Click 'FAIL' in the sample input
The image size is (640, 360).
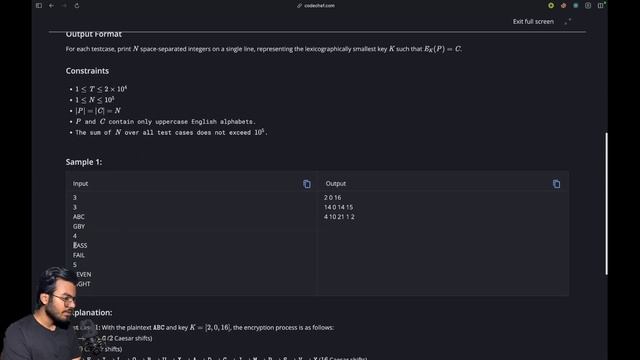[79, 255]
